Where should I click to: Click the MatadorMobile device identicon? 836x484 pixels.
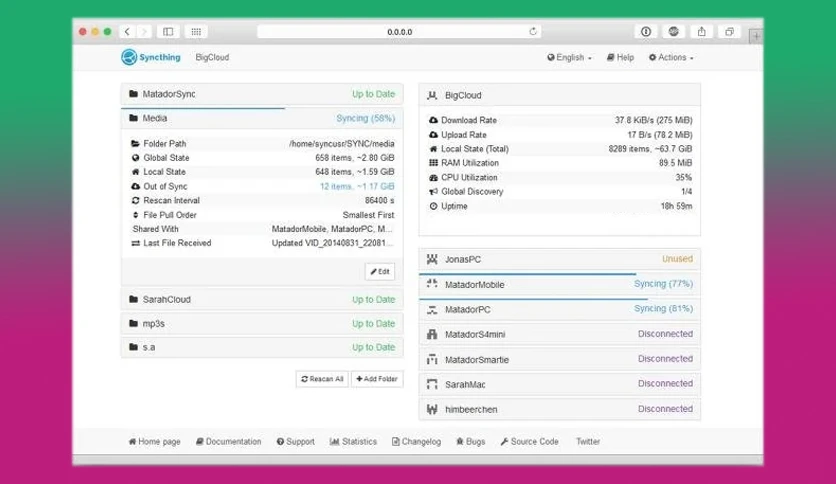432,284
